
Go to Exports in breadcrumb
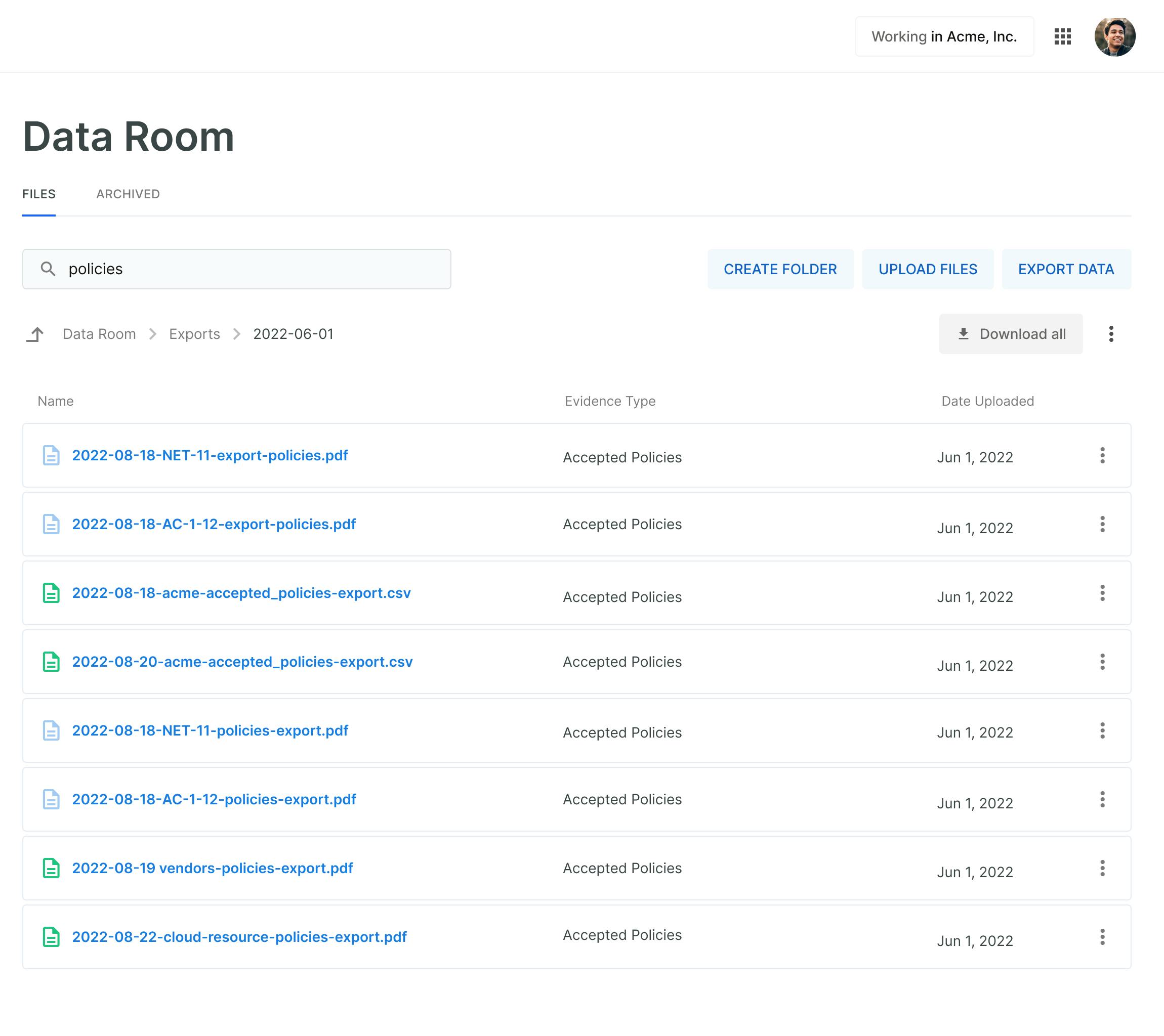pyautogui.click(x=194, y=334)
